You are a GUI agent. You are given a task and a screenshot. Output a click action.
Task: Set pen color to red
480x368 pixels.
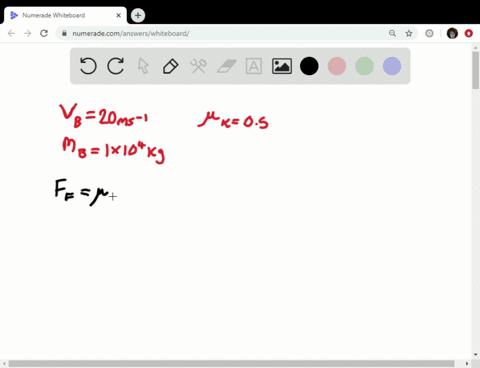[x=337, y=66]
